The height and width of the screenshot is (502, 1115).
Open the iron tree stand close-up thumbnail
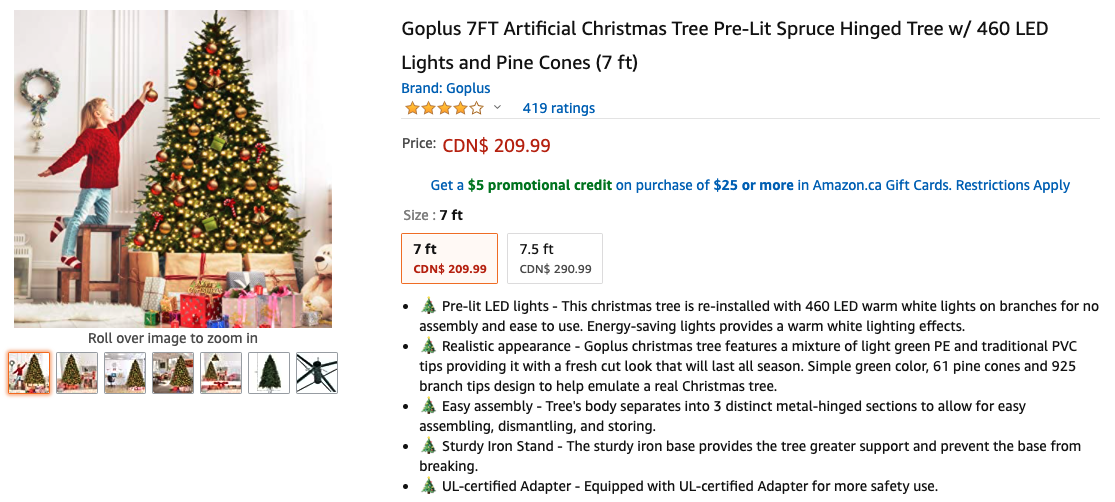tap(317, 373)
